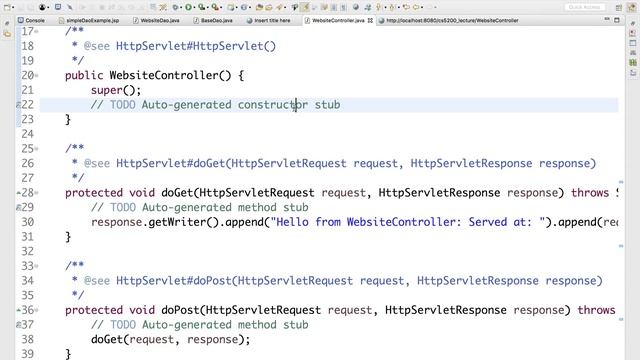Collapse the doGet method at line 28
The image size is (640, 360).
36,193
